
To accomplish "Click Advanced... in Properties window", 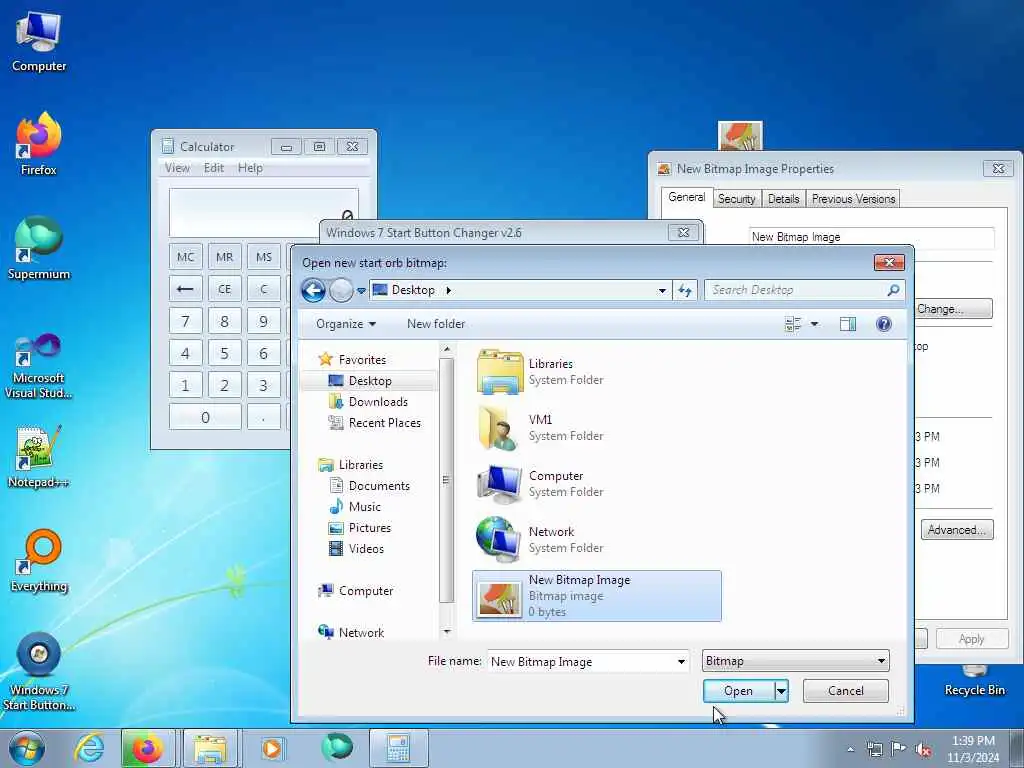I will (957, 530).
